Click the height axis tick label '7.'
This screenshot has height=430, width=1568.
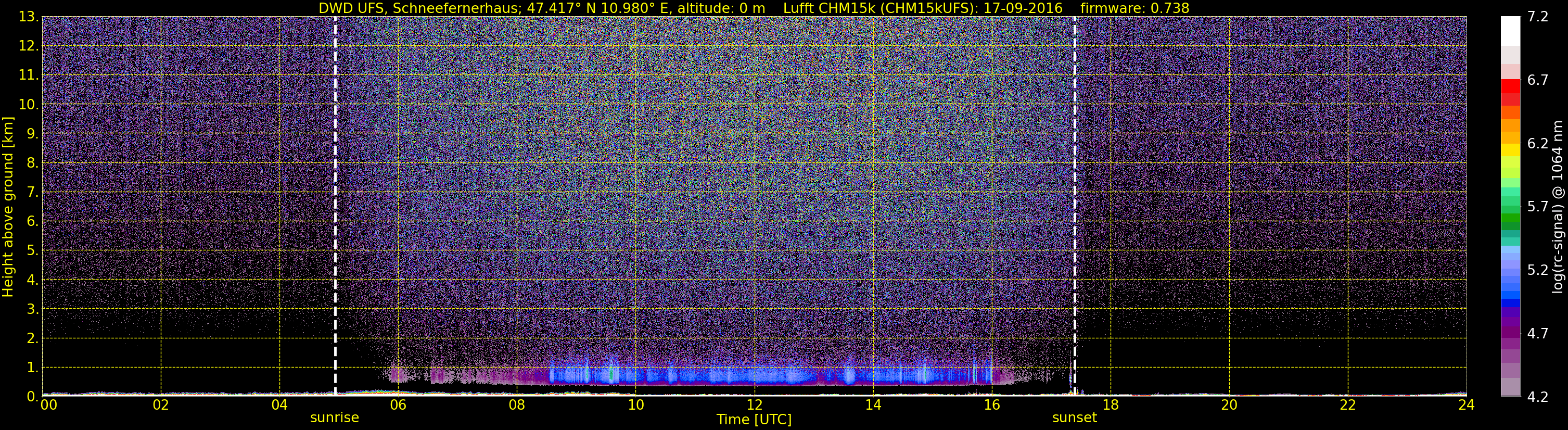33,192
